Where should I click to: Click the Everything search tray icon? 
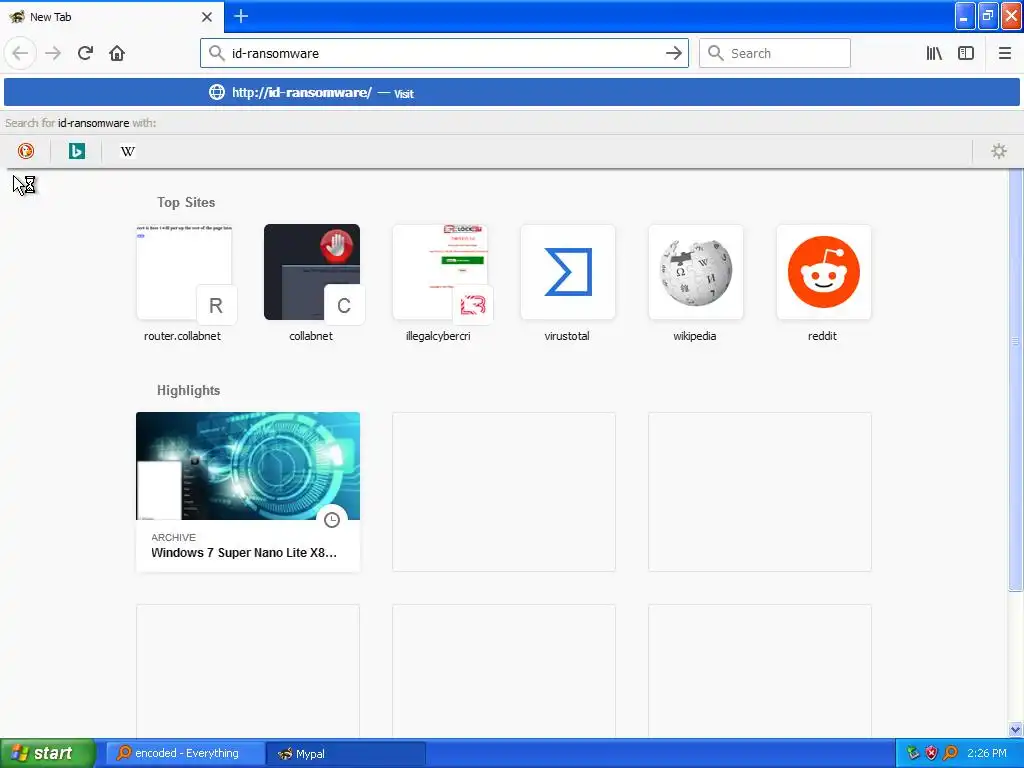950,753
